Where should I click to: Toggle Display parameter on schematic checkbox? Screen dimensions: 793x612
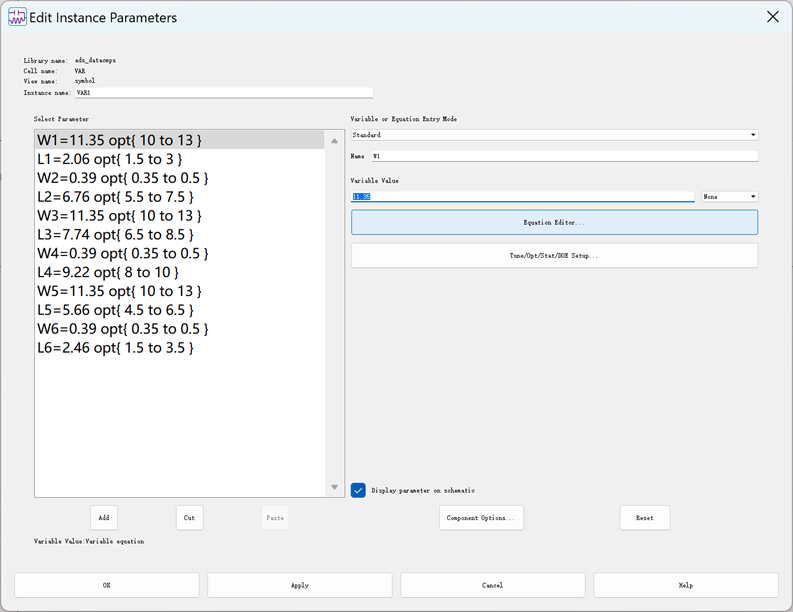pos(358,490)
